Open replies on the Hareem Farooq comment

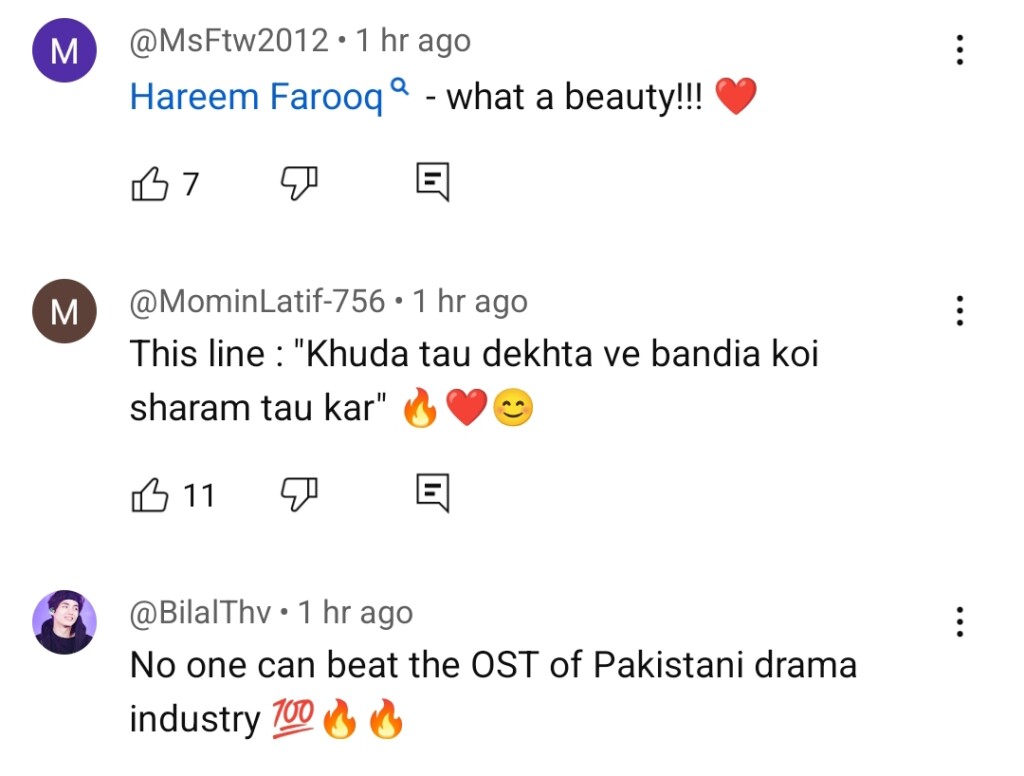(432, 183)
